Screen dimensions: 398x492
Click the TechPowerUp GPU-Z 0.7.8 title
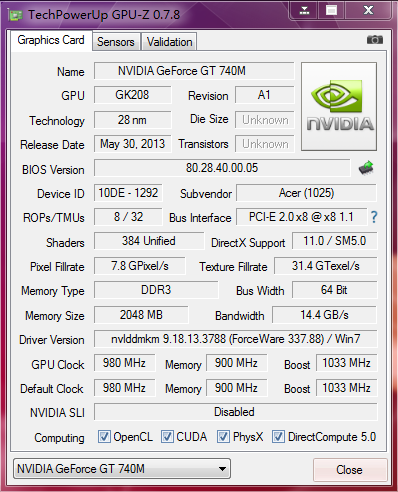104,15
